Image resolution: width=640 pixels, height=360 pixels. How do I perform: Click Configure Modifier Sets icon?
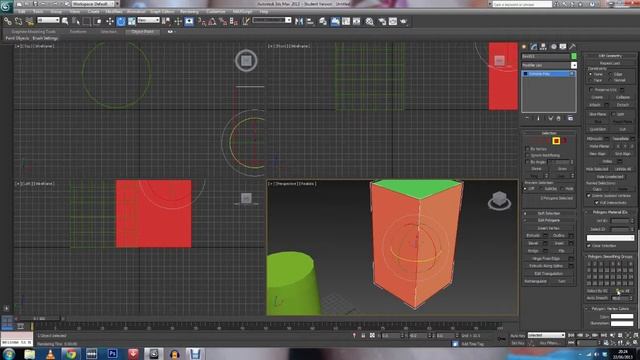point(570,118)
